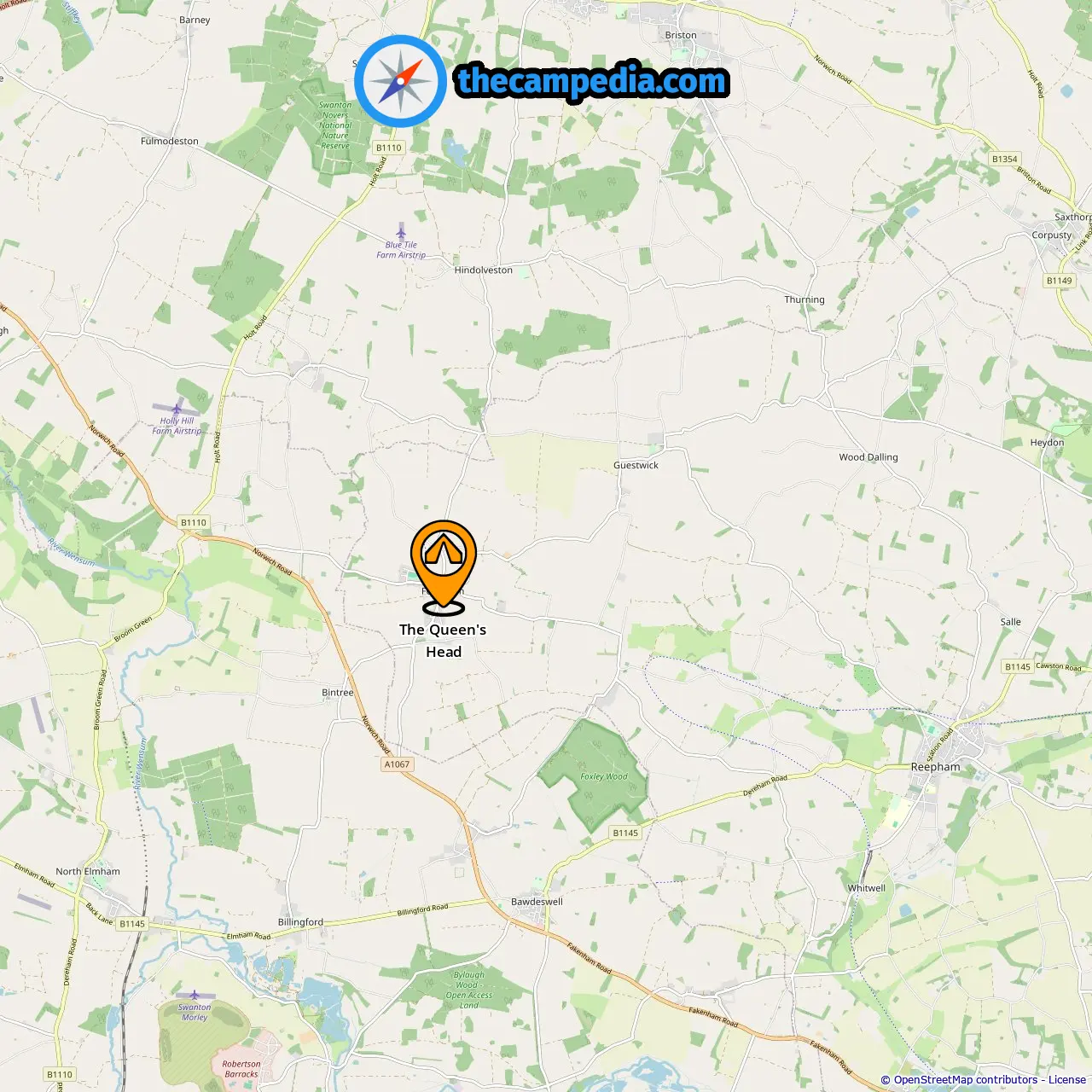Screen dimensions: 1092x1092
Task: Click the Blue Tile Farm Airstrip plane icon
Action: pos(401,231)
